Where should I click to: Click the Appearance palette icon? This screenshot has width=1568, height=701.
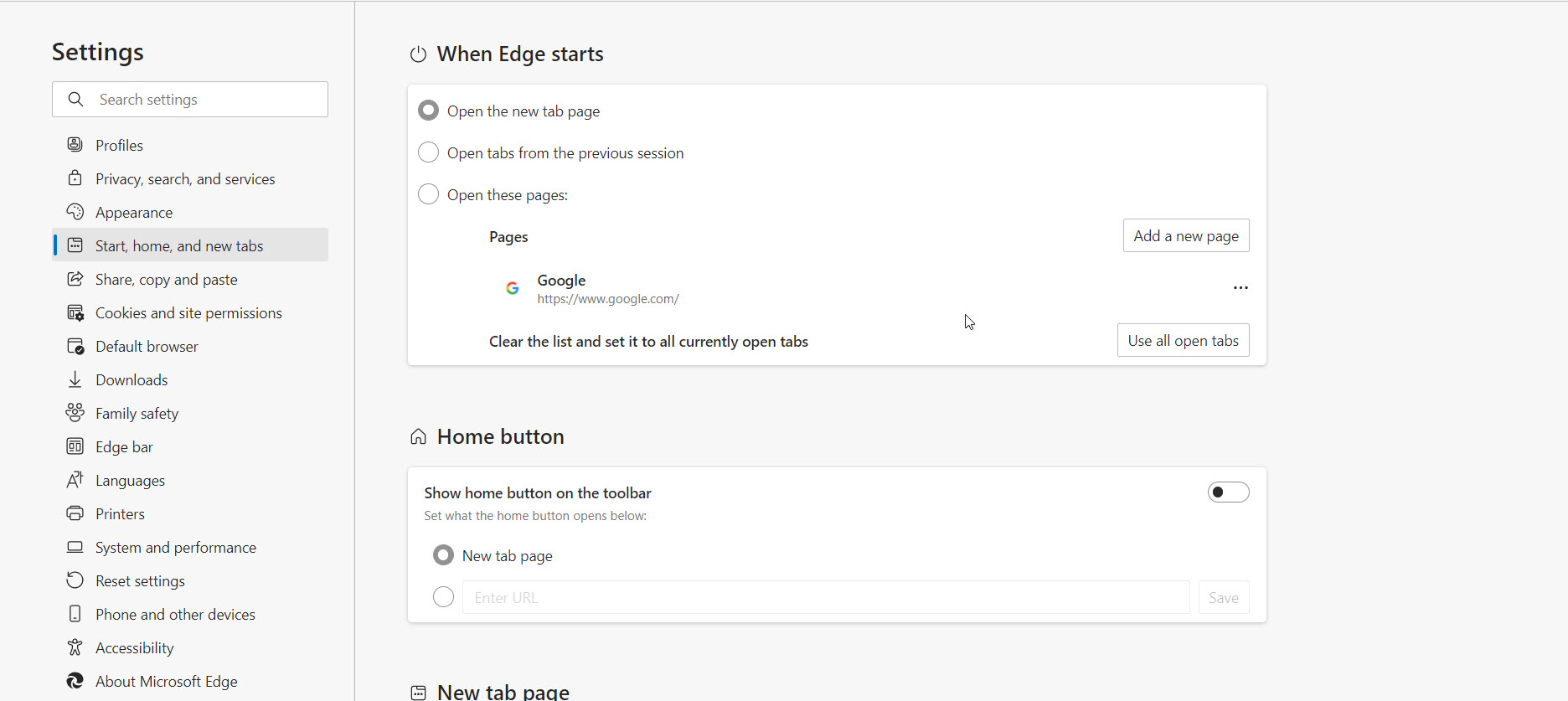[75, 212]
